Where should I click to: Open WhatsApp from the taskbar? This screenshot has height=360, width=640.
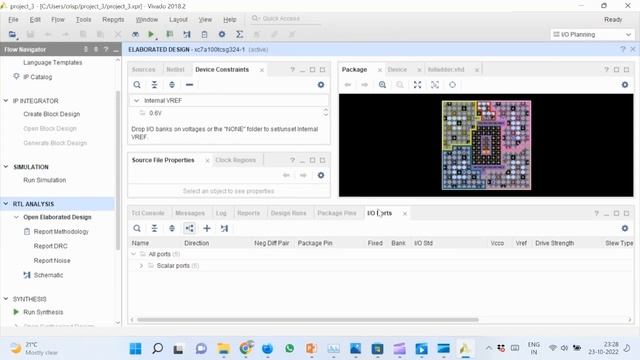(289, 349)
